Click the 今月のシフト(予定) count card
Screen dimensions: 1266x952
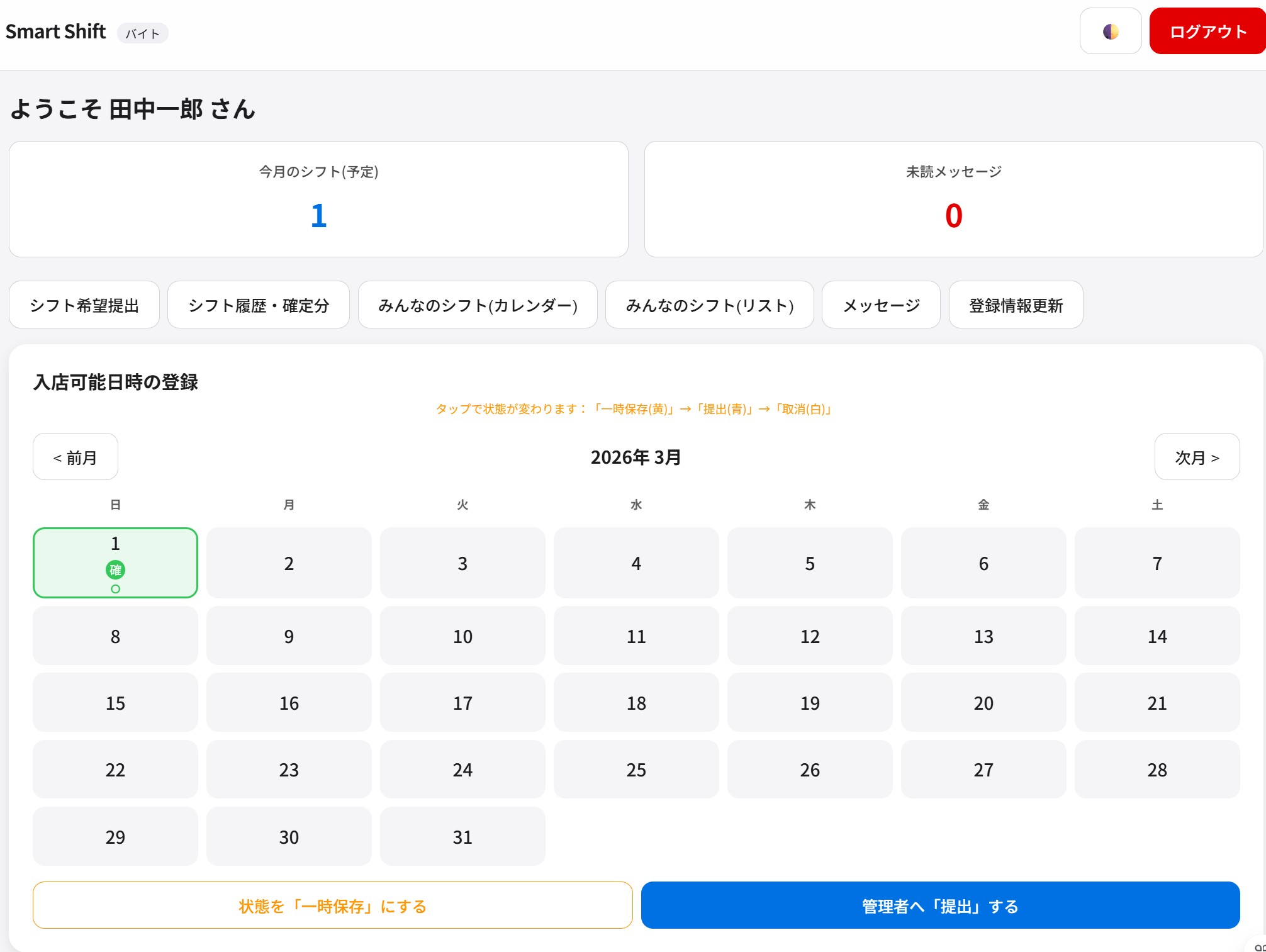(x=318, y=199)
